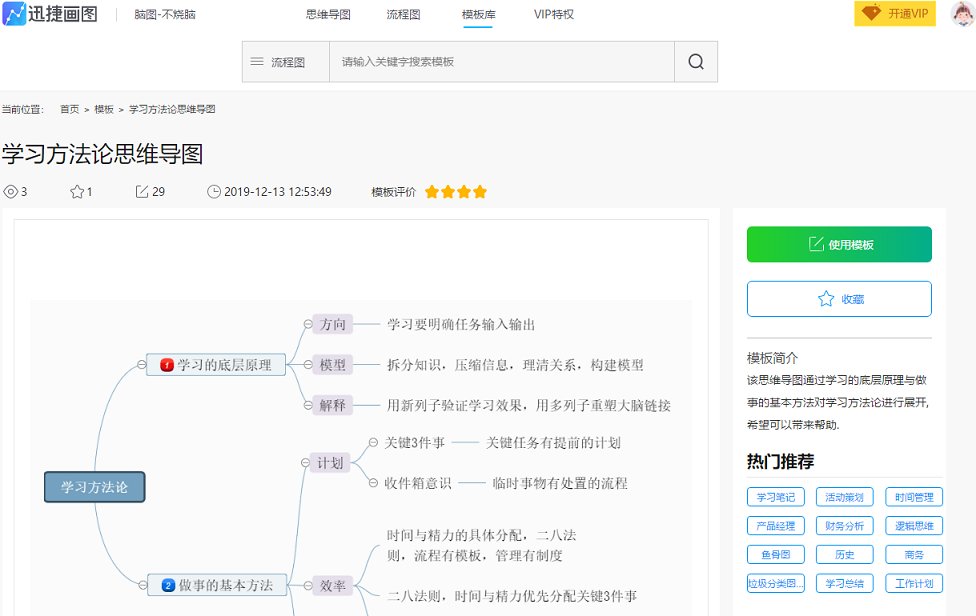Viewport: 976px width, 616px height.
Task: Click the 迅捷画图 logo icon
Action: pyautogui.click(x=14, y=16)
